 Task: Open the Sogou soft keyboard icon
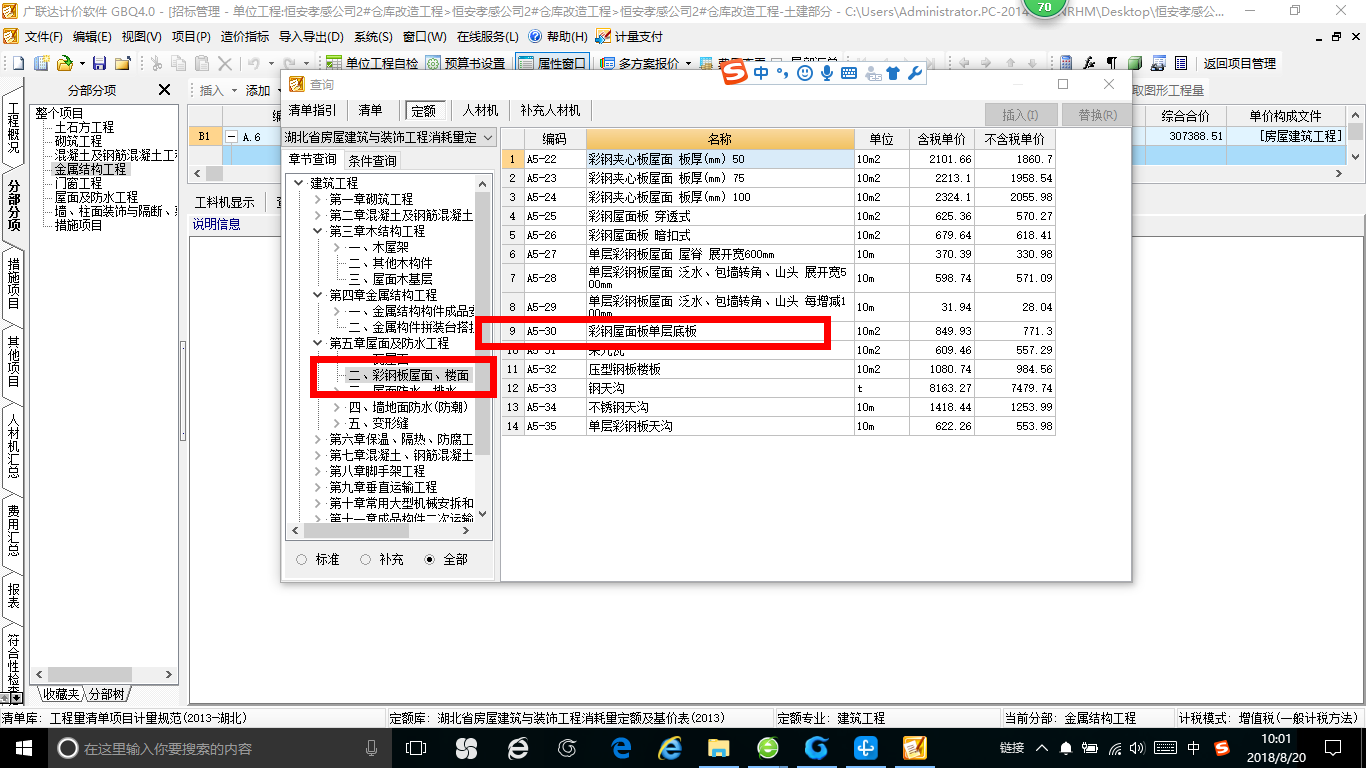849,73
